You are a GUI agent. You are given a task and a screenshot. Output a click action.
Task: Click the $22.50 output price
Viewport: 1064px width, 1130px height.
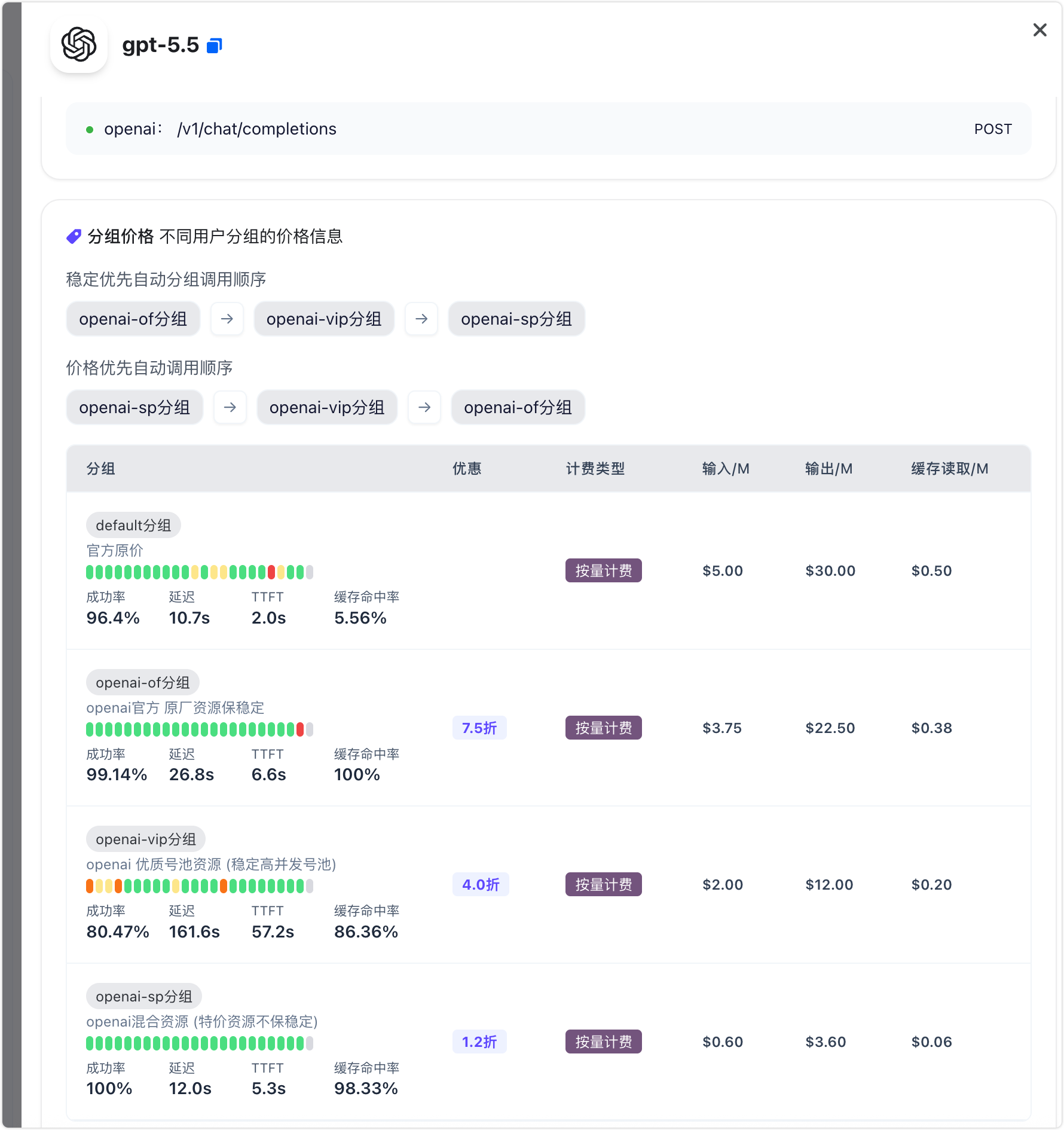tap(830, 728)
